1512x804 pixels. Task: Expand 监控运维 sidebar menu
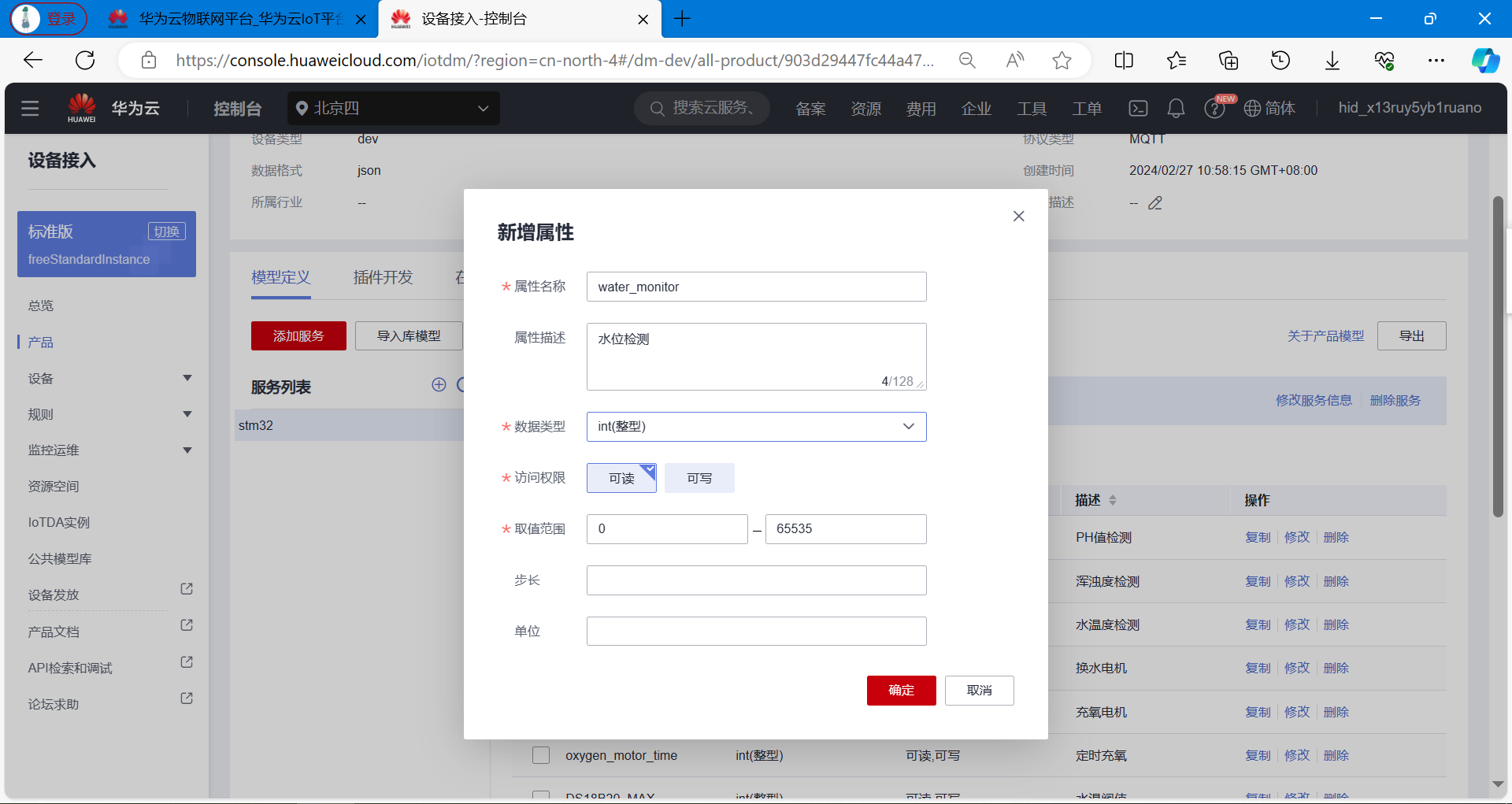[x=187, y=450]
